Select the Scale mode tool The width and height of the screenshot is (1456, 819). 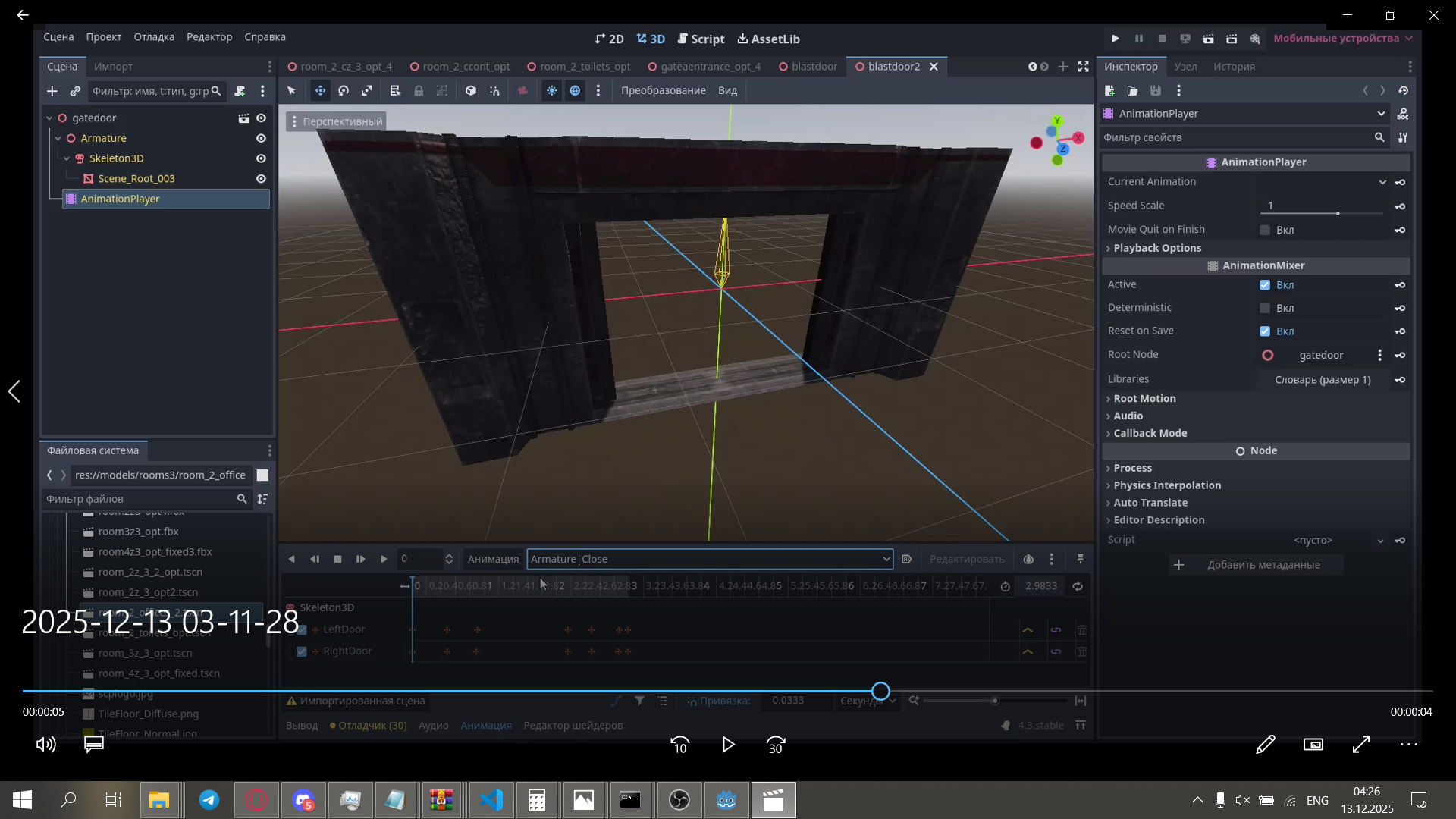(x=367, y=90)
